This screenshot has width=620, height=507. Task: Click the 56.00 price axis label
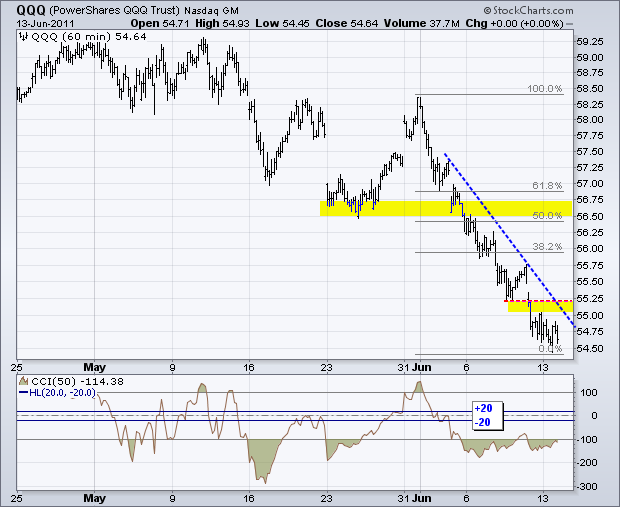(x=590, y=248)
